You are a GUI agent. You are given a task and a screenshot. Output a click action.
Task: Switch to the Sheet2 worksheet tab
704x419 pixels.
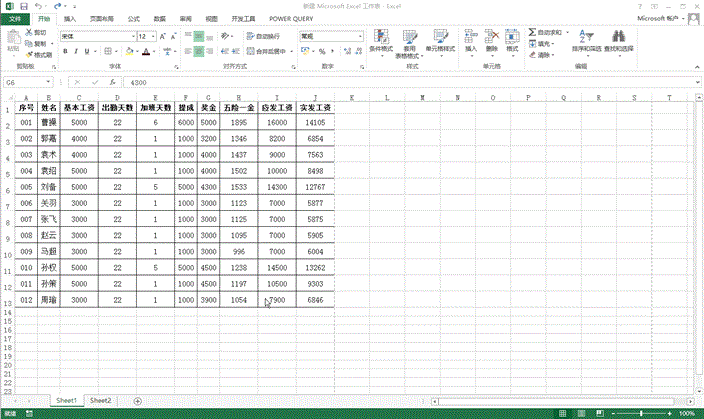[x=100, y=400]
